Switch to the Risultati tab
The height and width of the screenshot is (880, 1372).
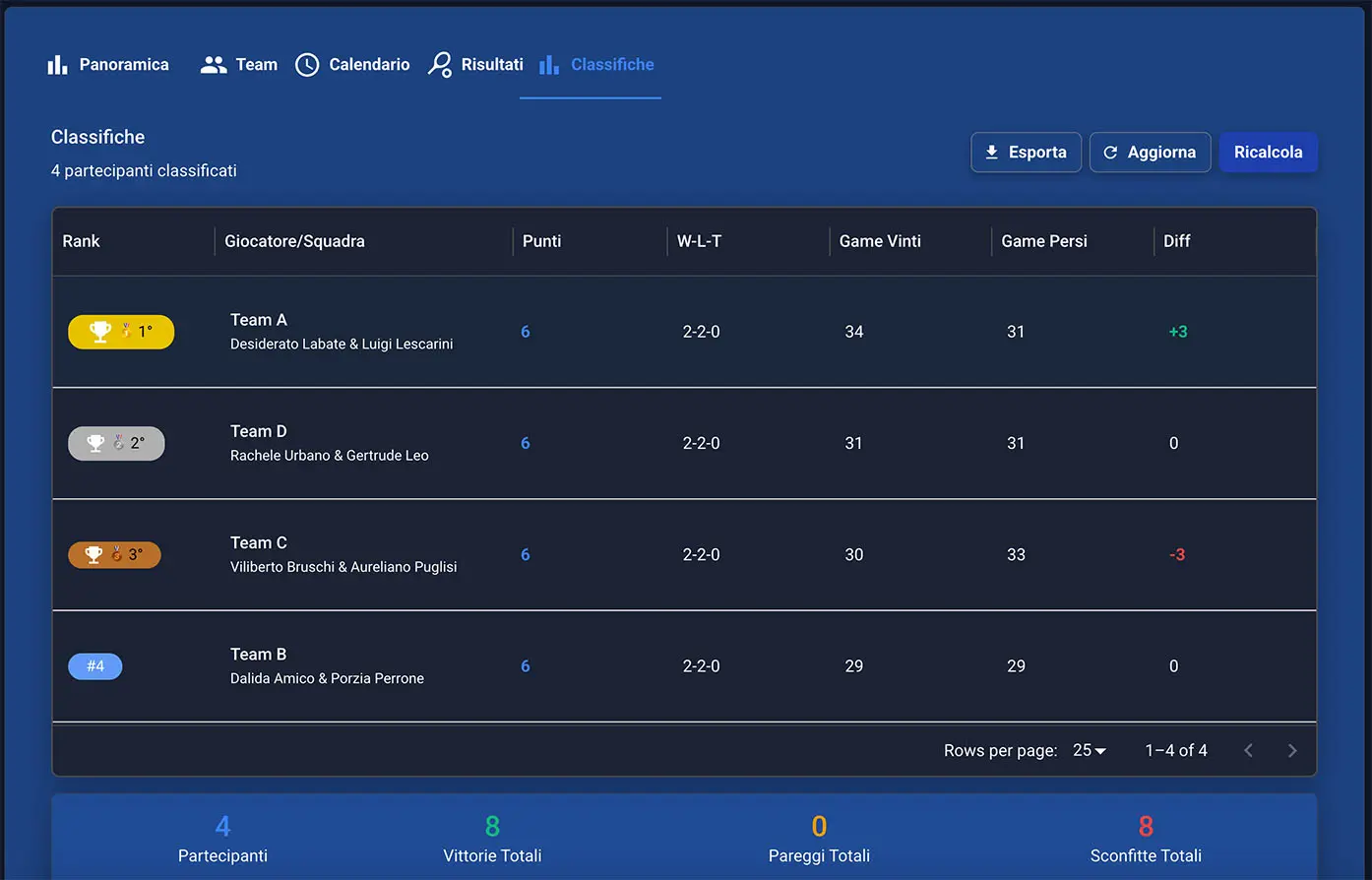tap(491, 65)
